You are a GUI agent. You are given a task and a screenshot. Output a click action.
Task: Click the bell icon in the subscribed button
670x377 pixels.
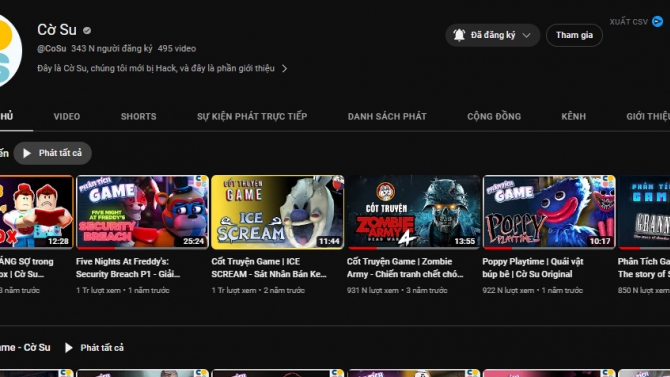coord(459,35)
